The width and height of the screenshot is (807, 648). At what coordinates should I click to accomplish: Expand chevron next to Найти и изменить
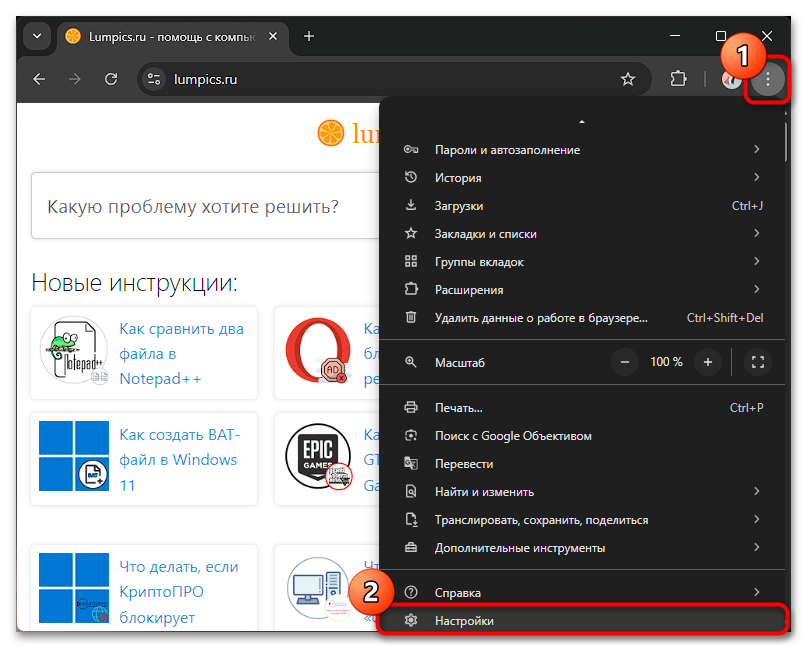click(x=757, y=491)
